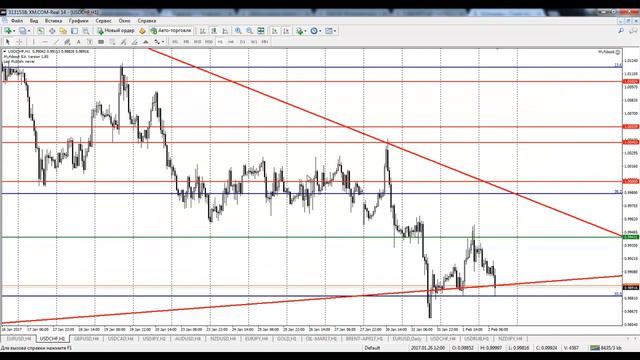Launch MetaEditor from the toolbar

tap(142, 31)
